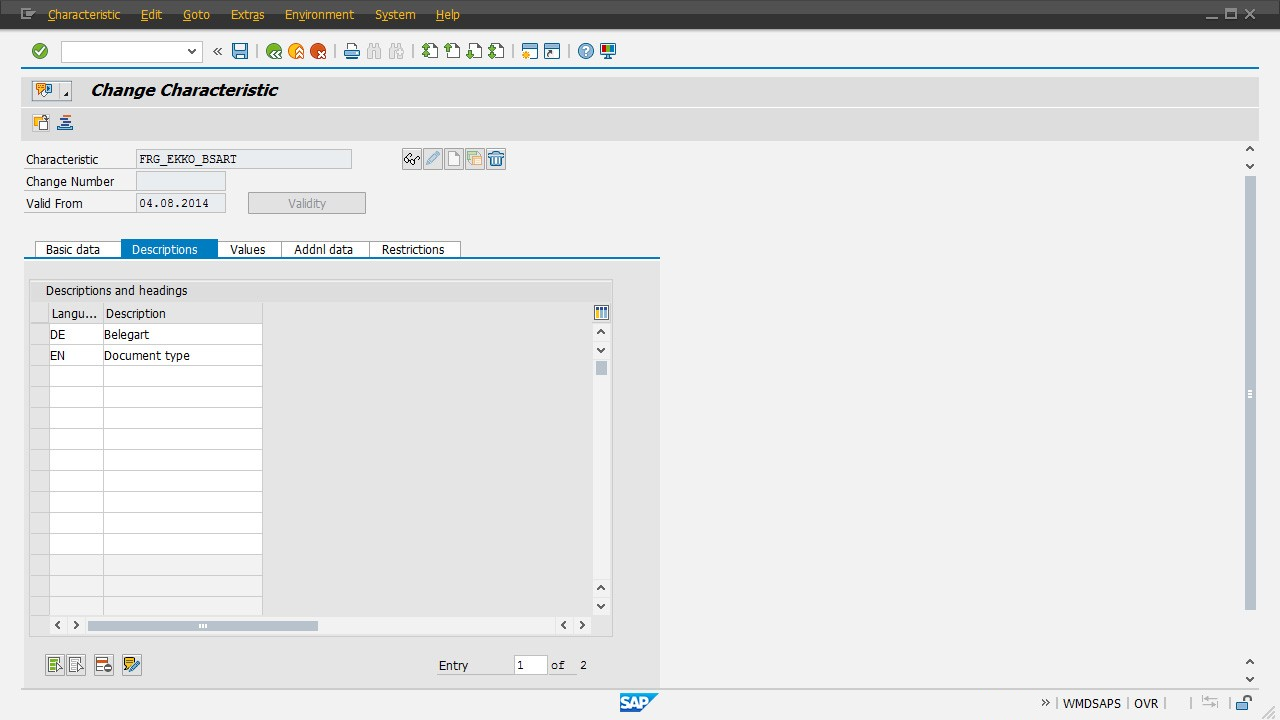
Task: Click the red Cancel icon
Action: coord(318,51)
